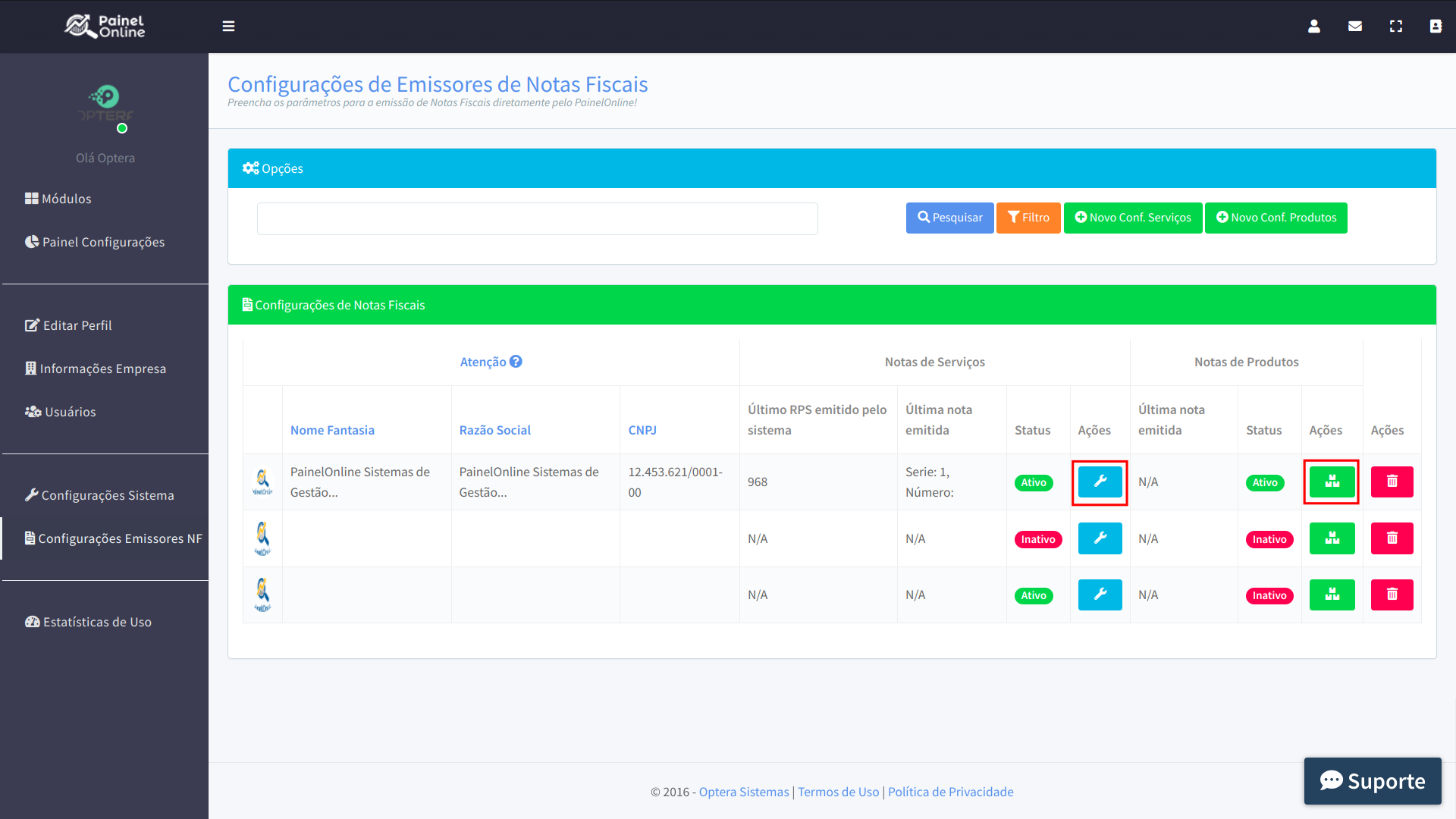This screenshot has width=1456, height=819.
Task: Sort by Nome Fantasia column
Action: pyautogui.click(x=332, y=430)
